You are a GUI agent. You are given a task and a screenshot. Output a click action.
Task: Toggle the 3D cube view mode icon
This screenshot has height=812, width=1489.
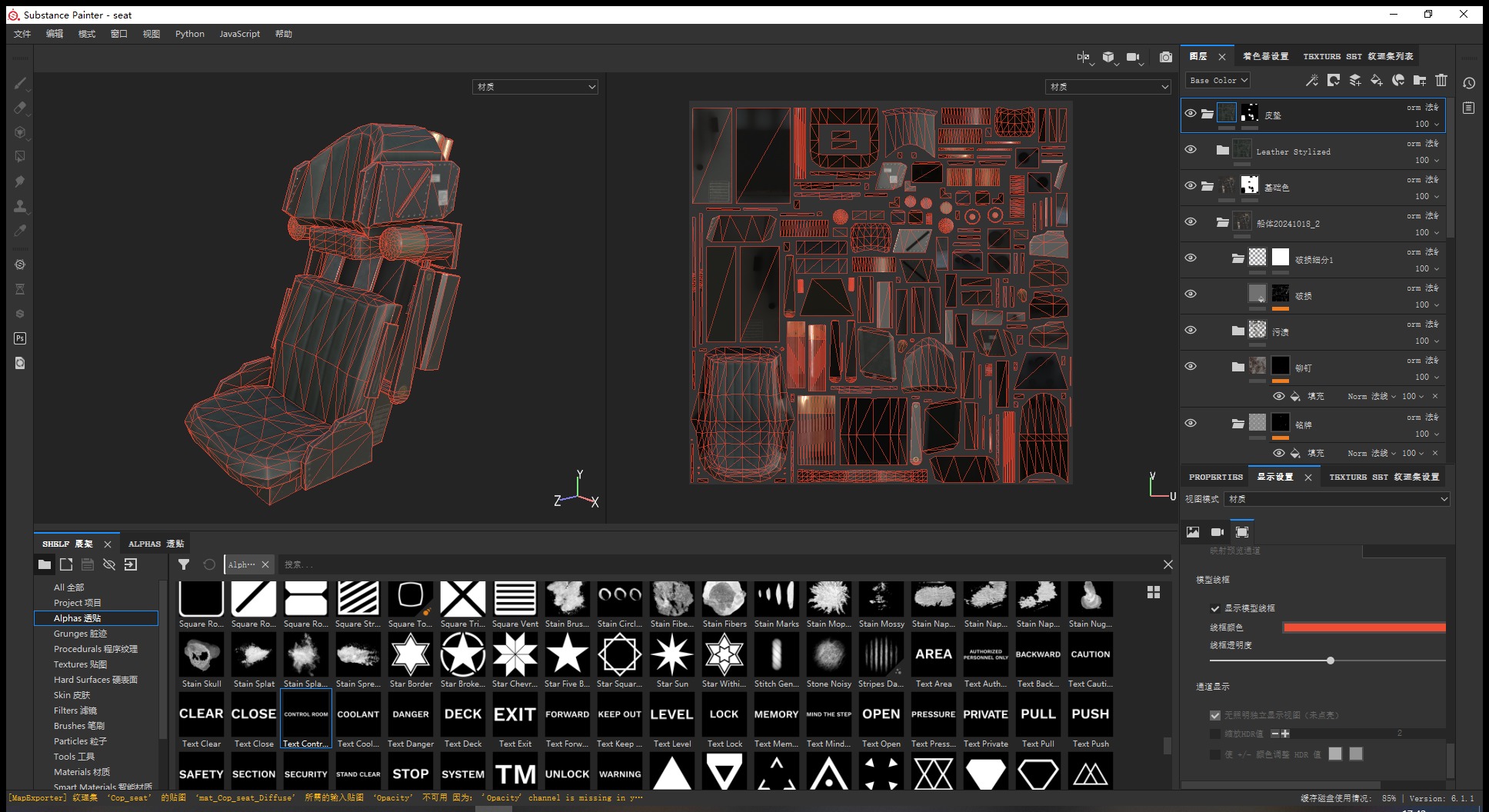pyautogui.click(x=1108, y=57)
